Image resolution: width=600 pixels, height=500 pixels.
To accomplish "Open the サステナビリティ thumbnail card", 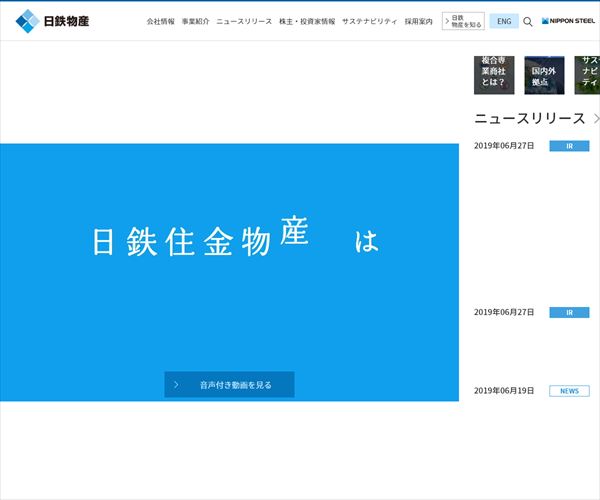I will (x=587, y=75).
